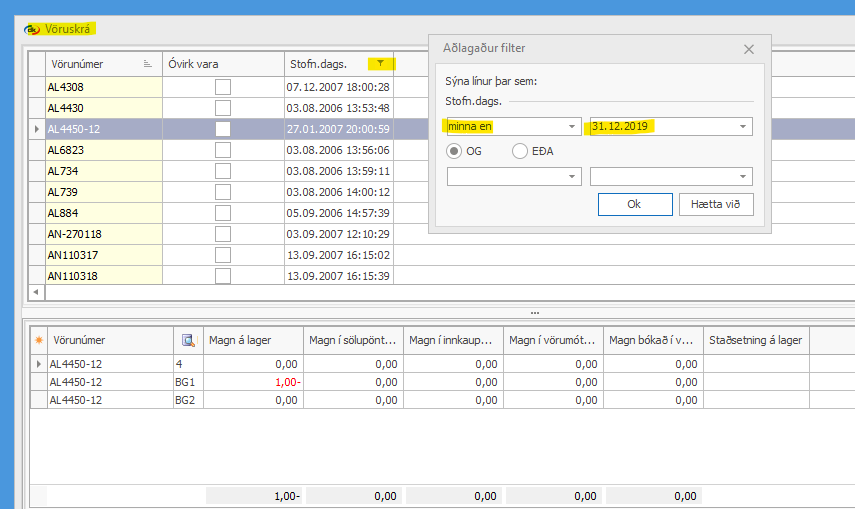This screenshot has height=509, width=855.
Task: Select the OG radio button
Action: pyautogui.click(x=455, y=151)
